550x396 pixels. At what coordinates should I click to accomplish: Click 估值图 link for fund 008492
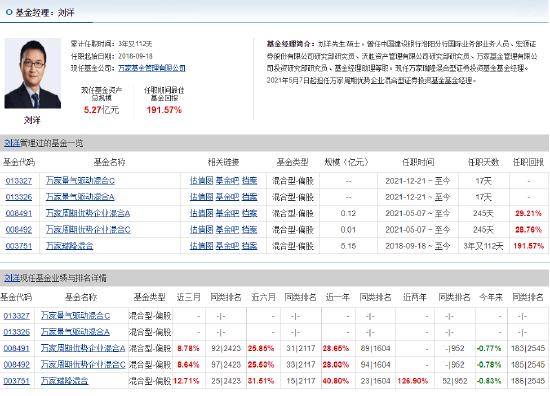coord(201,230)
